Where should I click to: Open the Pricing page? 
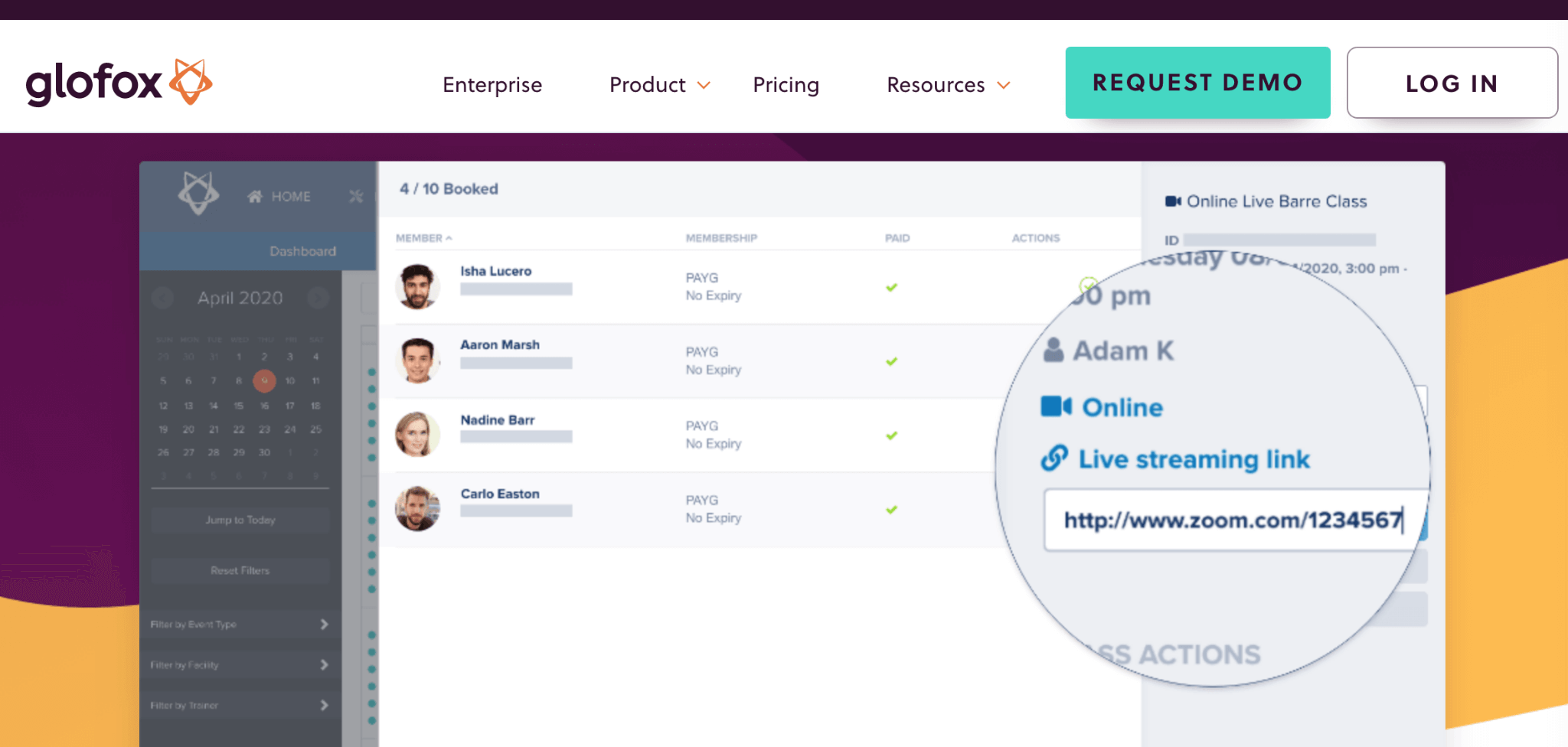click(x=786, y=85)
